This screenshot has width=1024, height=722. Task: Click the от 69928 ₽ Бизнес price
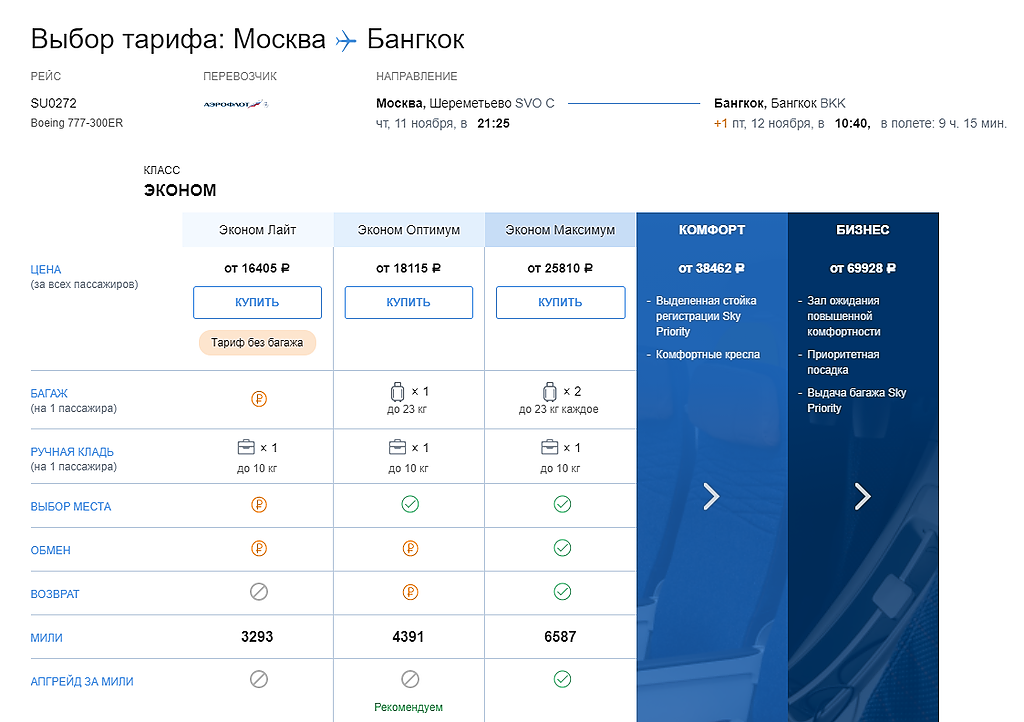click(x=863, y=268)
